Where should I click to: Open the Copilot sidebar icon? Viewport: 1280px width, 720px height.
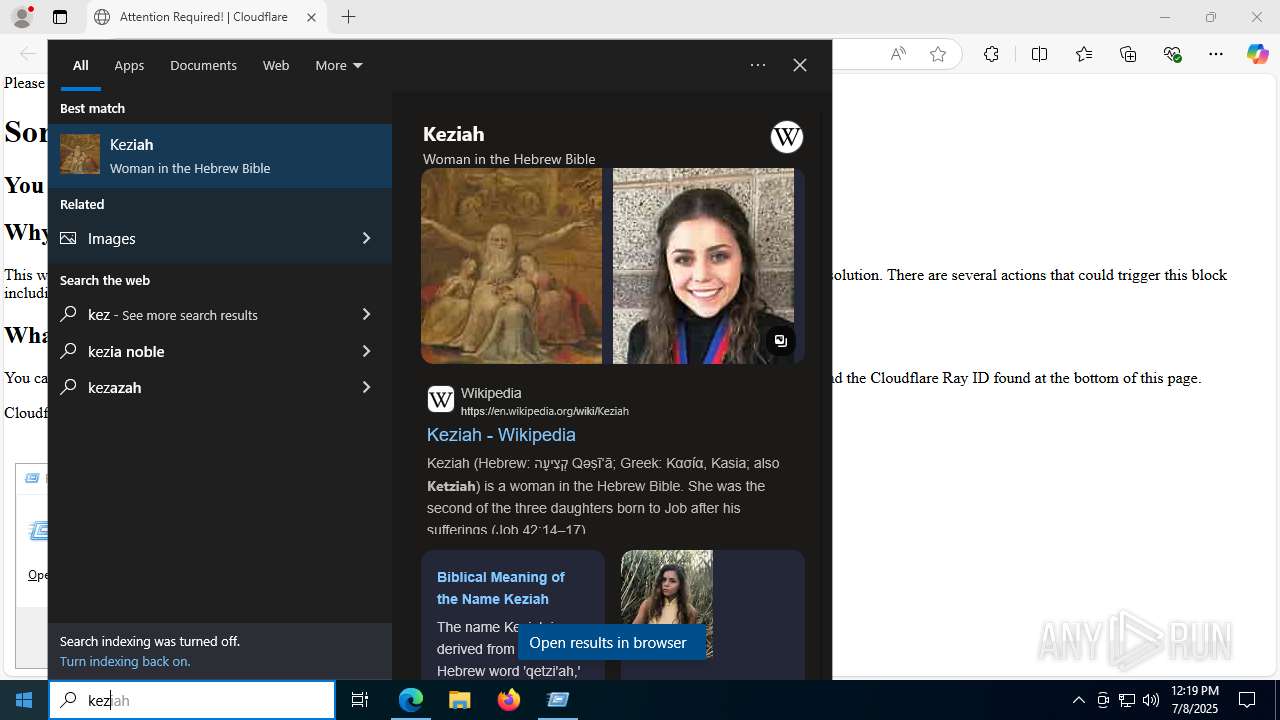coord(1258,54)
